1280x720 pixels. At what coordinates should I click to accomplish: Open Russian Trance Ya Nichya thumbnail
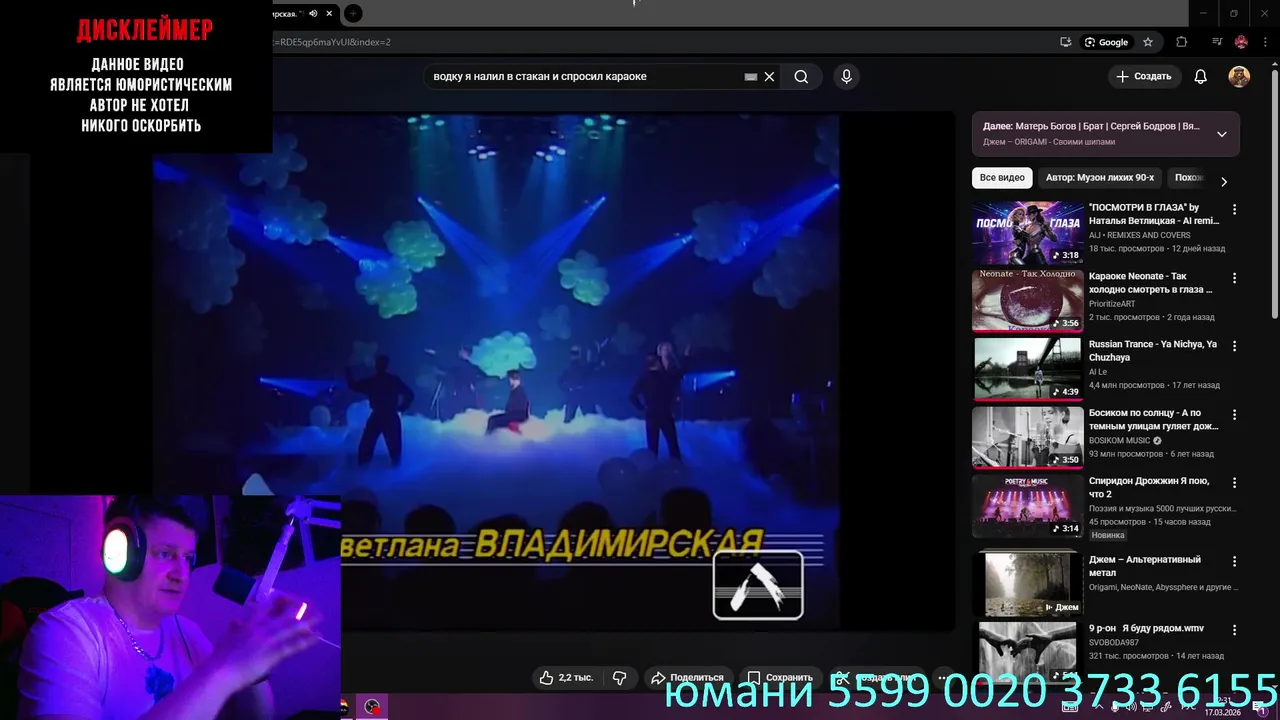click(1027, 369)
